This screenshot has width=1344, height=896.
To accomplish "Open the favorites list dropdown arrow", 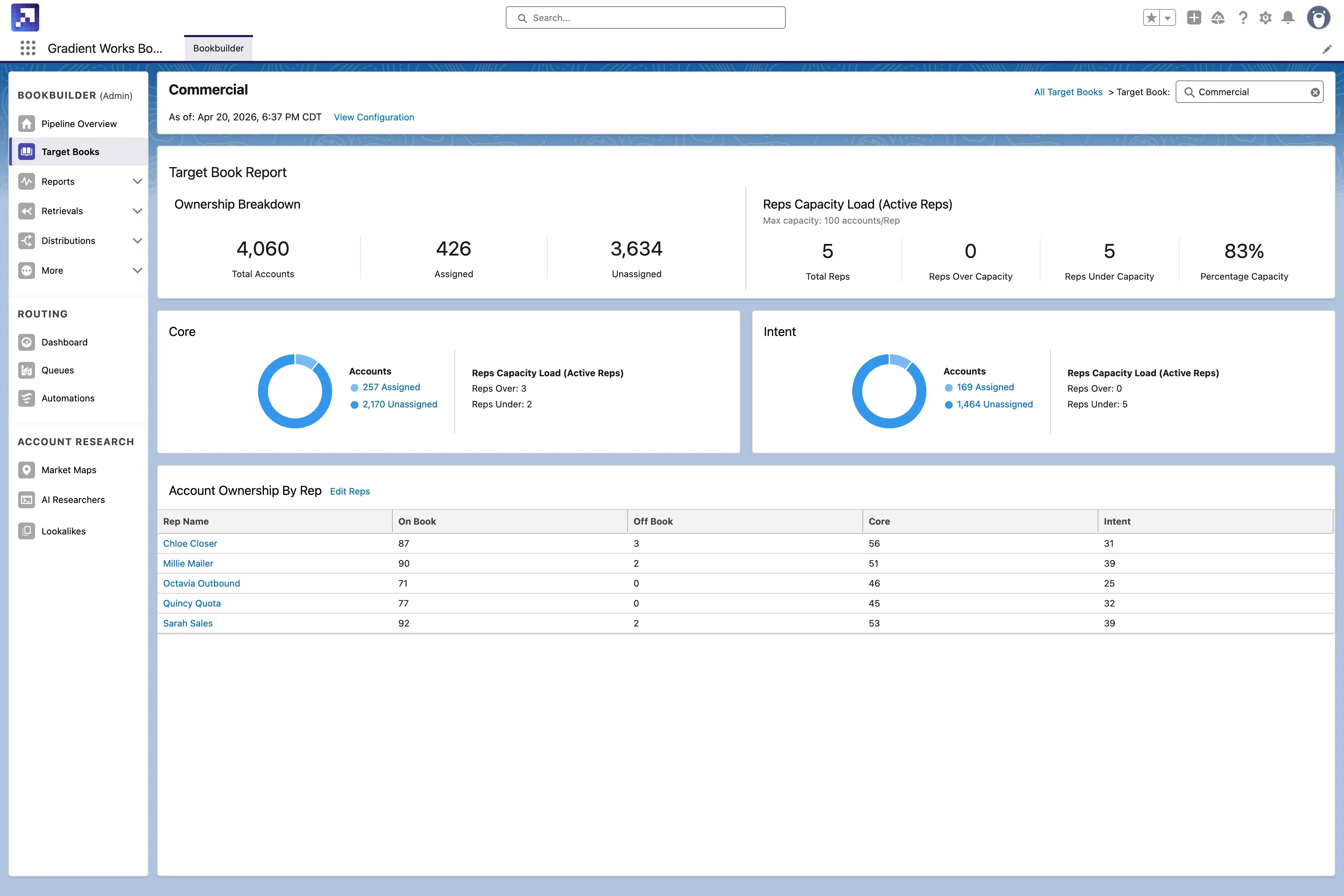I will point(1168,18).
